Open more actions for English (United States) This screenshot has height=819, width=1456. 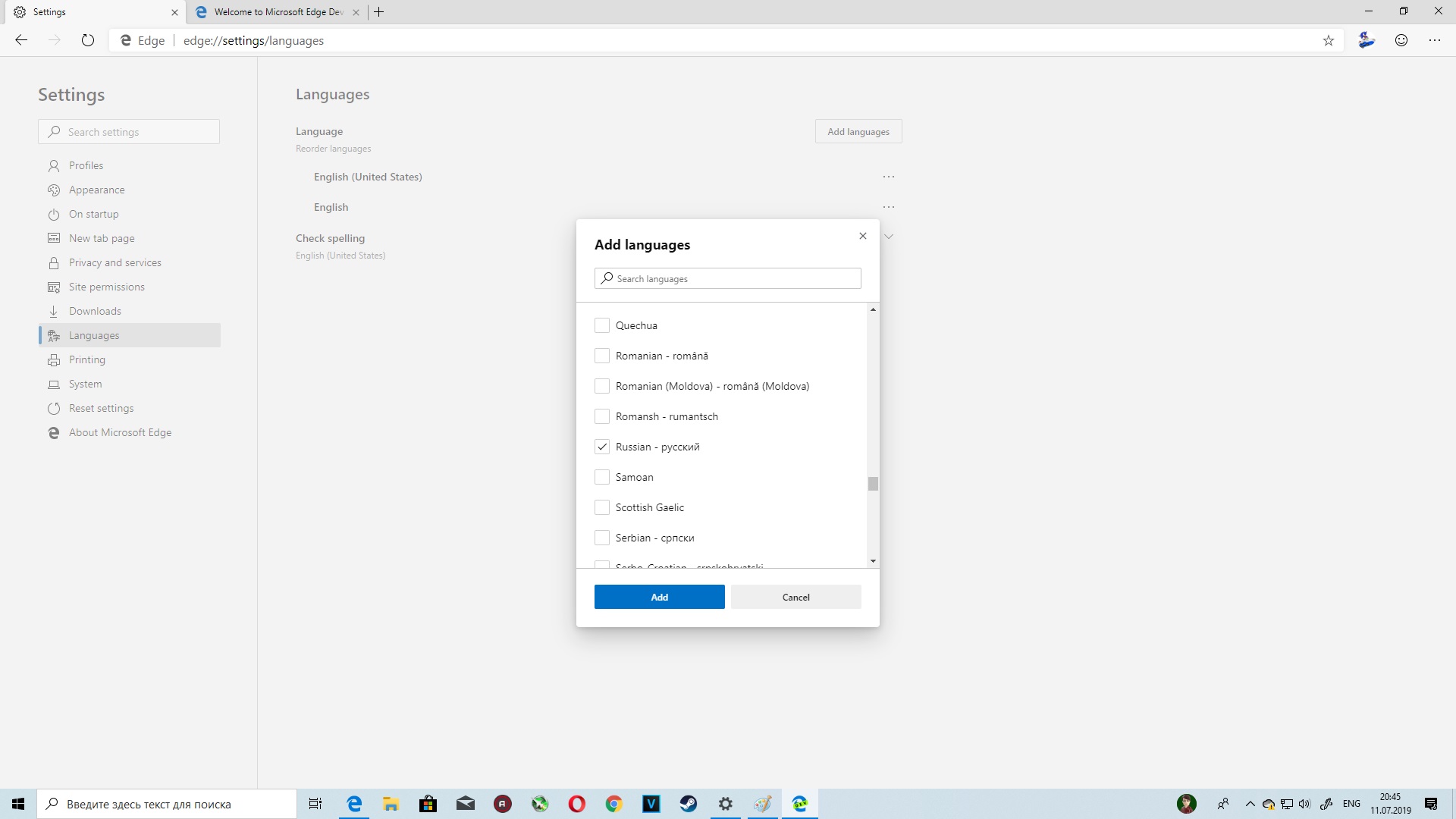pyautogui.click(x=889, y=177)
